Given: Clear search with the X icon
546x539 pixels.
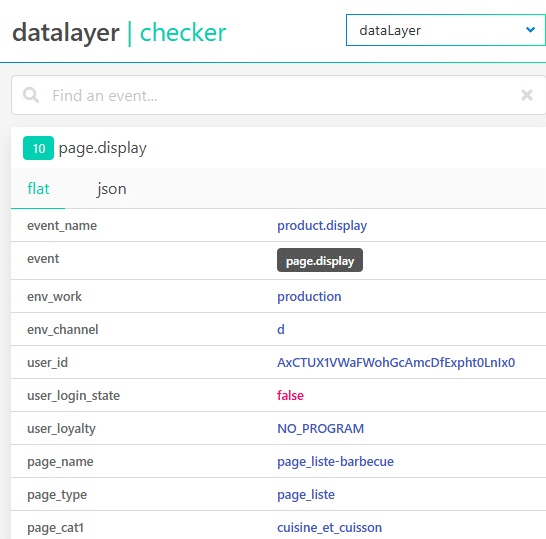Looking at the screenshot, I should (x=527, y=95).
